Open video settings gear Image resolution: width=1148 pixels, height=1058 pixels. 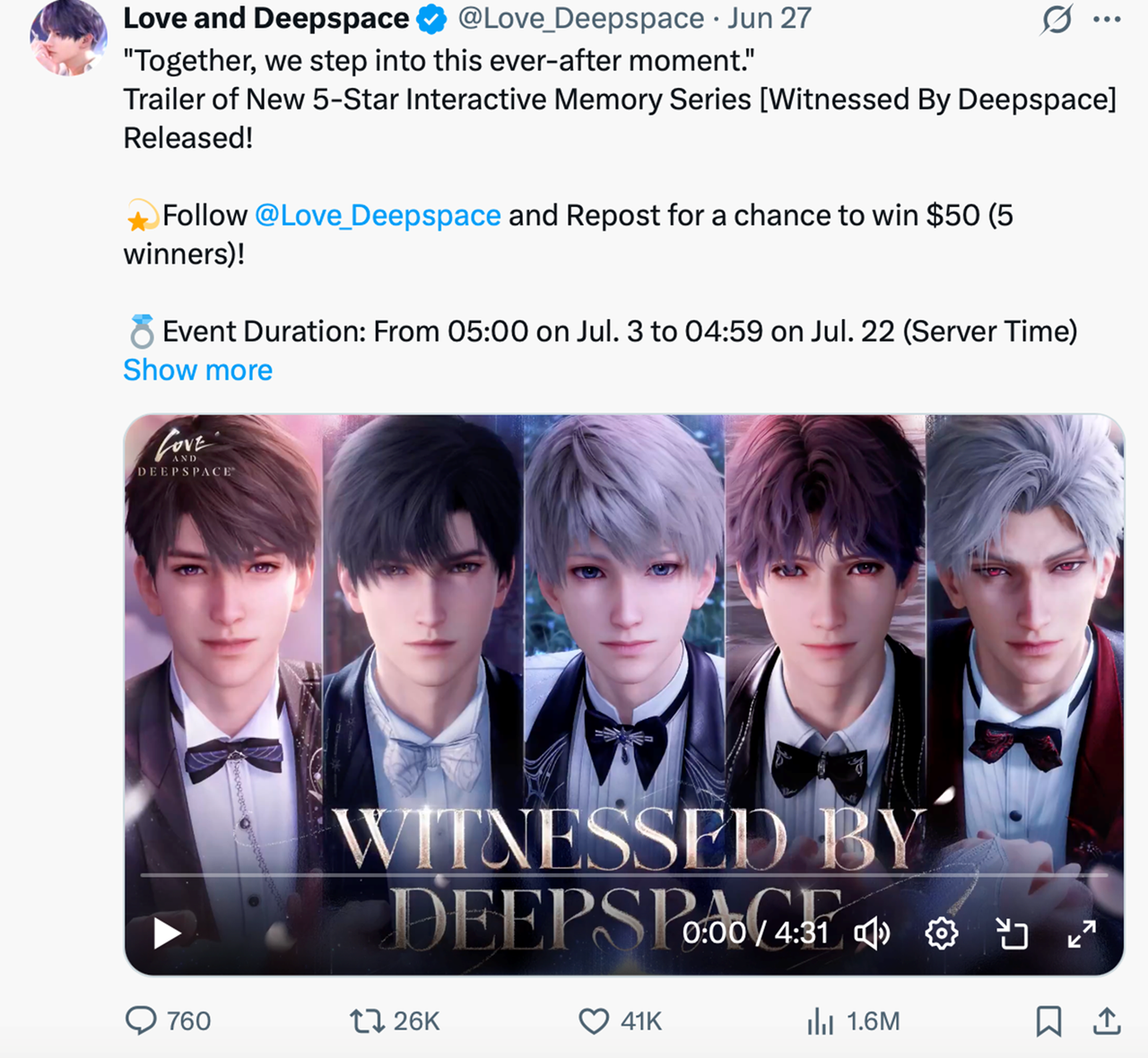(941, 933)
